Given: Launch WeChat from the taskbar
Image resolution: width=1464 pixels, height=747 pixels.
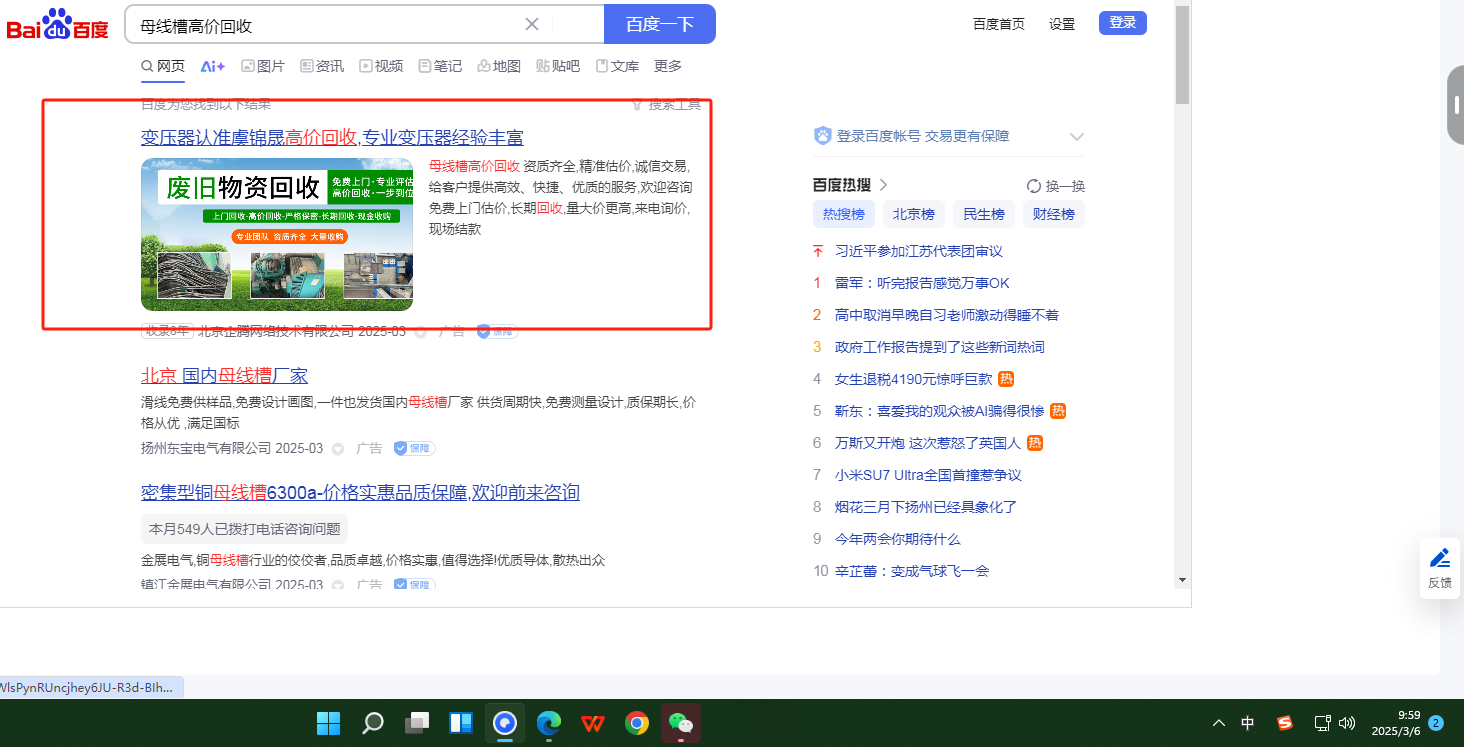Looking at the screenshot, I should tap(680, 723).
